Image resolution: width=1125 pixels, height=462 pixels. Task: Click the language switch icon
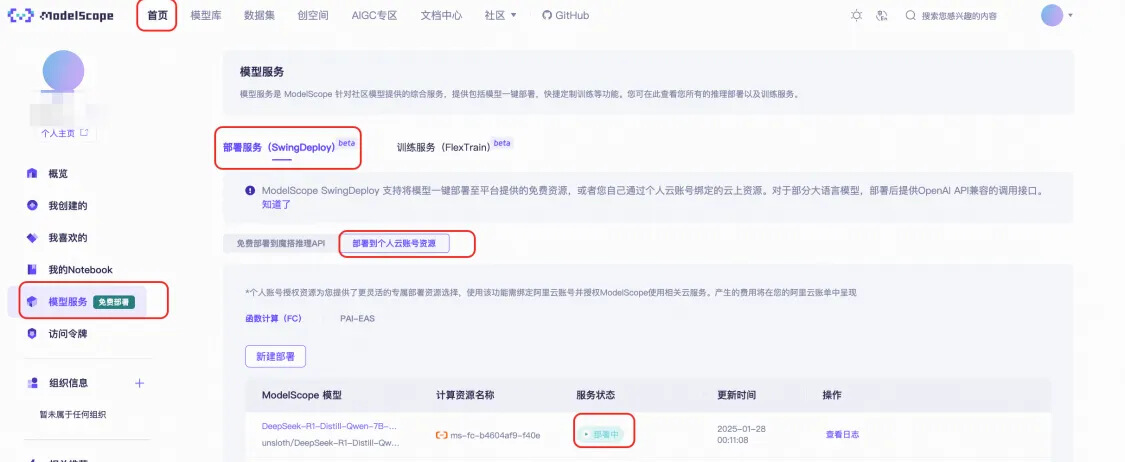pyautogui.click(x=882, y=16)
